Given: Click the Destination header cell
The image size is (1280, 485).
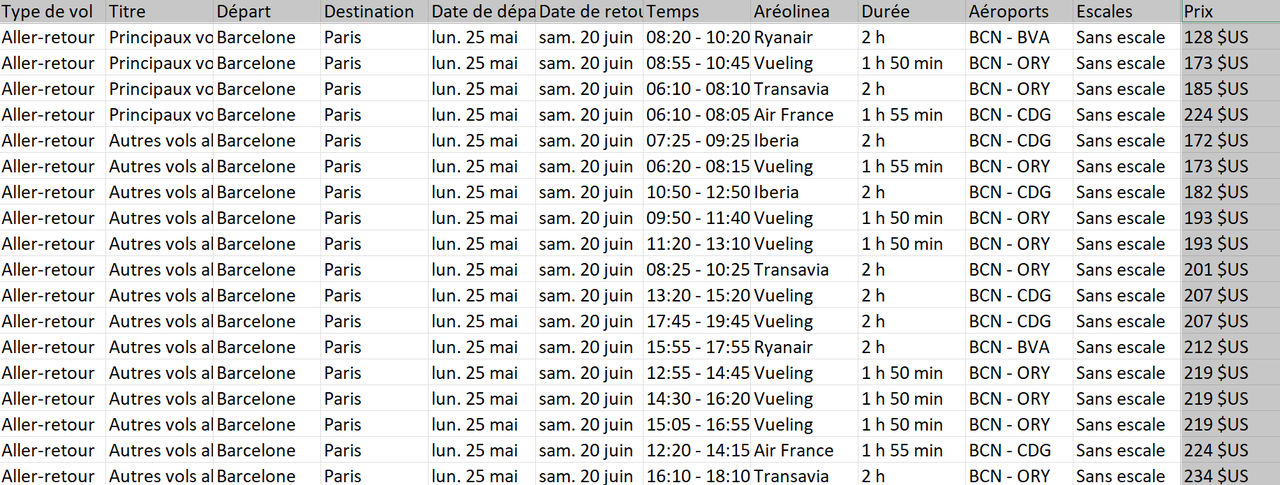Looking at the screenshot, I should coord(375,12).
